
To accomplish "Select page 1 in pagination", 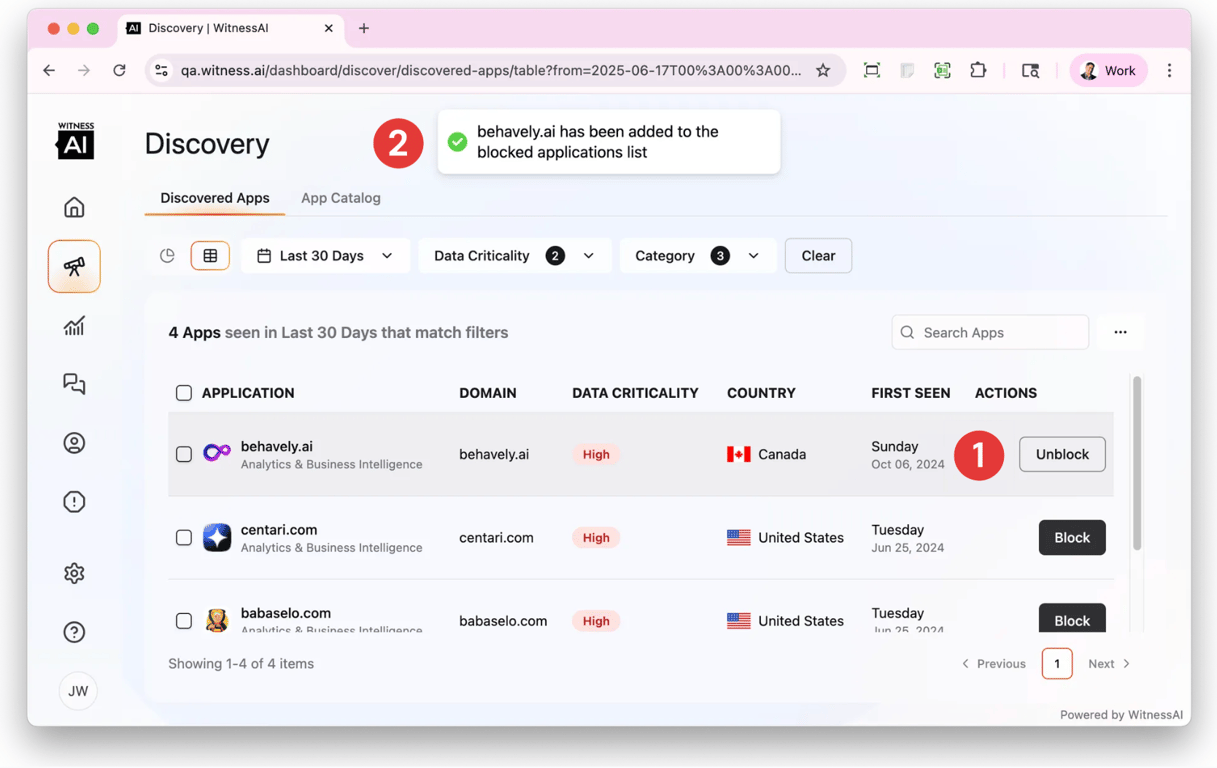I will click(x=1057, y=664).
